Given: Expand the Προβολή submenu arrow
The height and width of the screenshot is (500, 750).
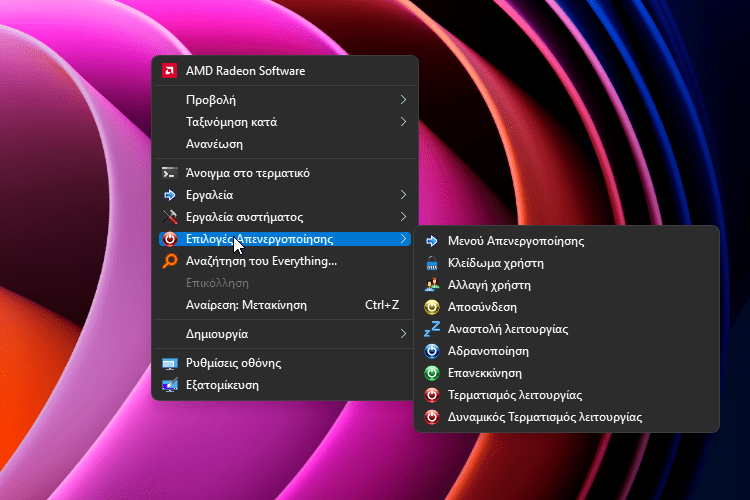Looking at the screenshot, I should pos(403,100).
